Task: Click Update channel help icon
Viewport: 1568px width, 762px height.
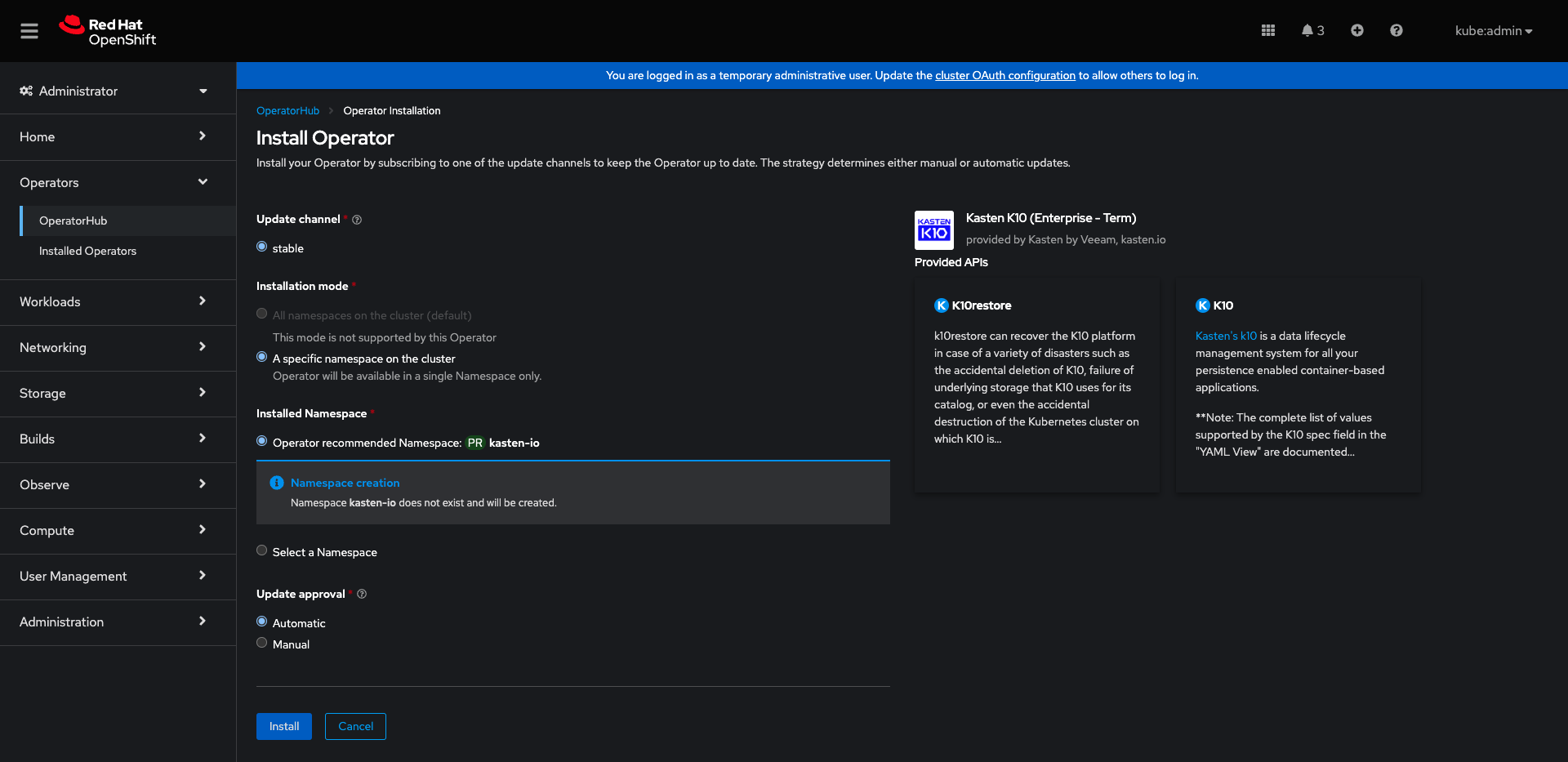Action: click(357, 220)
